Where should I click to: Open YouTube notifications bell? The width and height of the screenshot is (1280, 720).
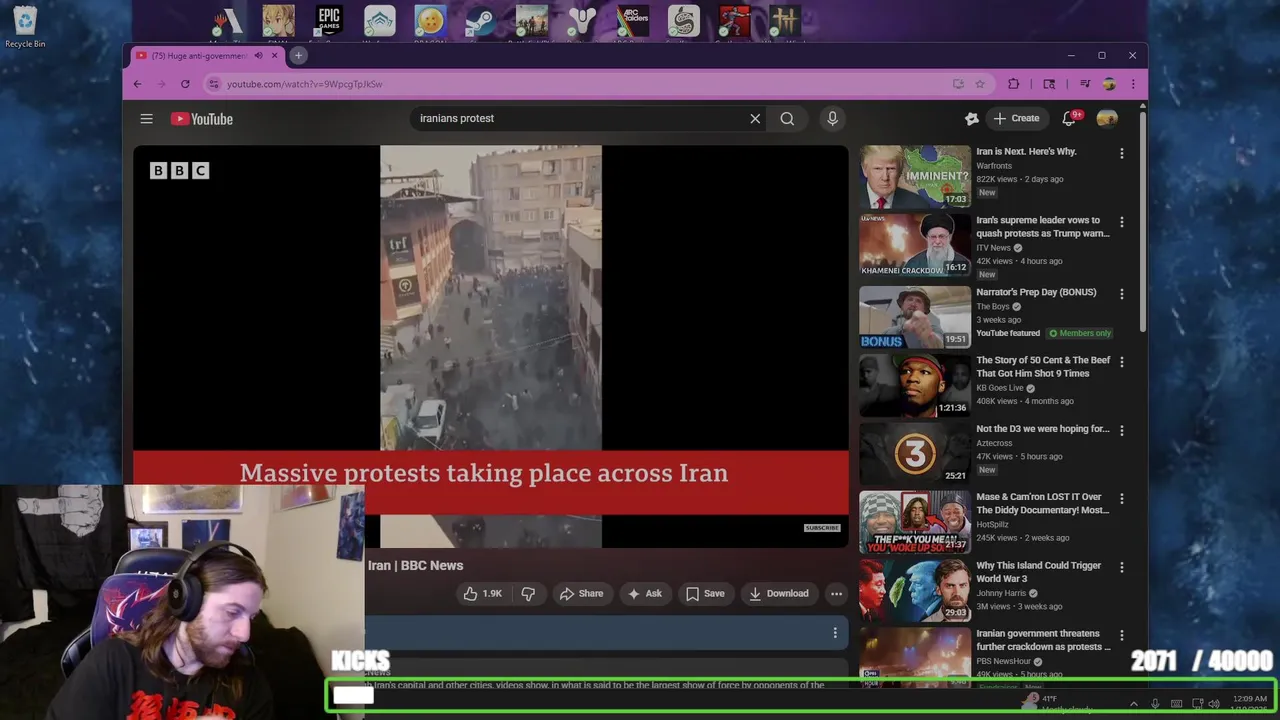click(1069, 118)
